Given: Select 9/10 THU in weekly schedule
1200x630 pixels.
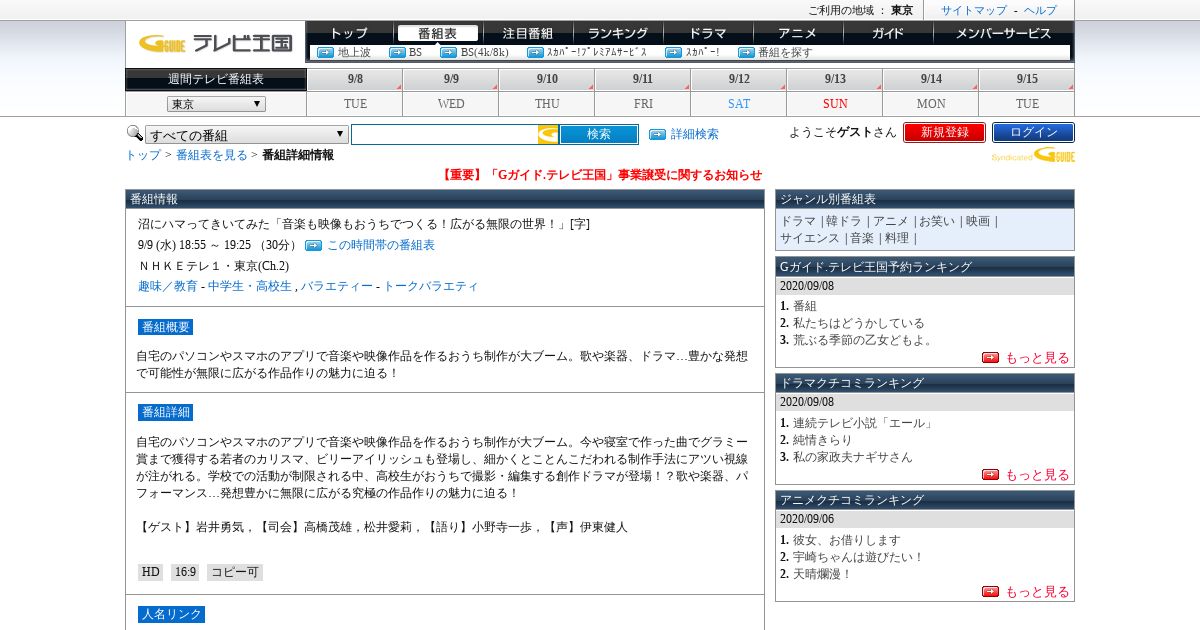Looking at the screenshot, I should click(x=547, y=92).
